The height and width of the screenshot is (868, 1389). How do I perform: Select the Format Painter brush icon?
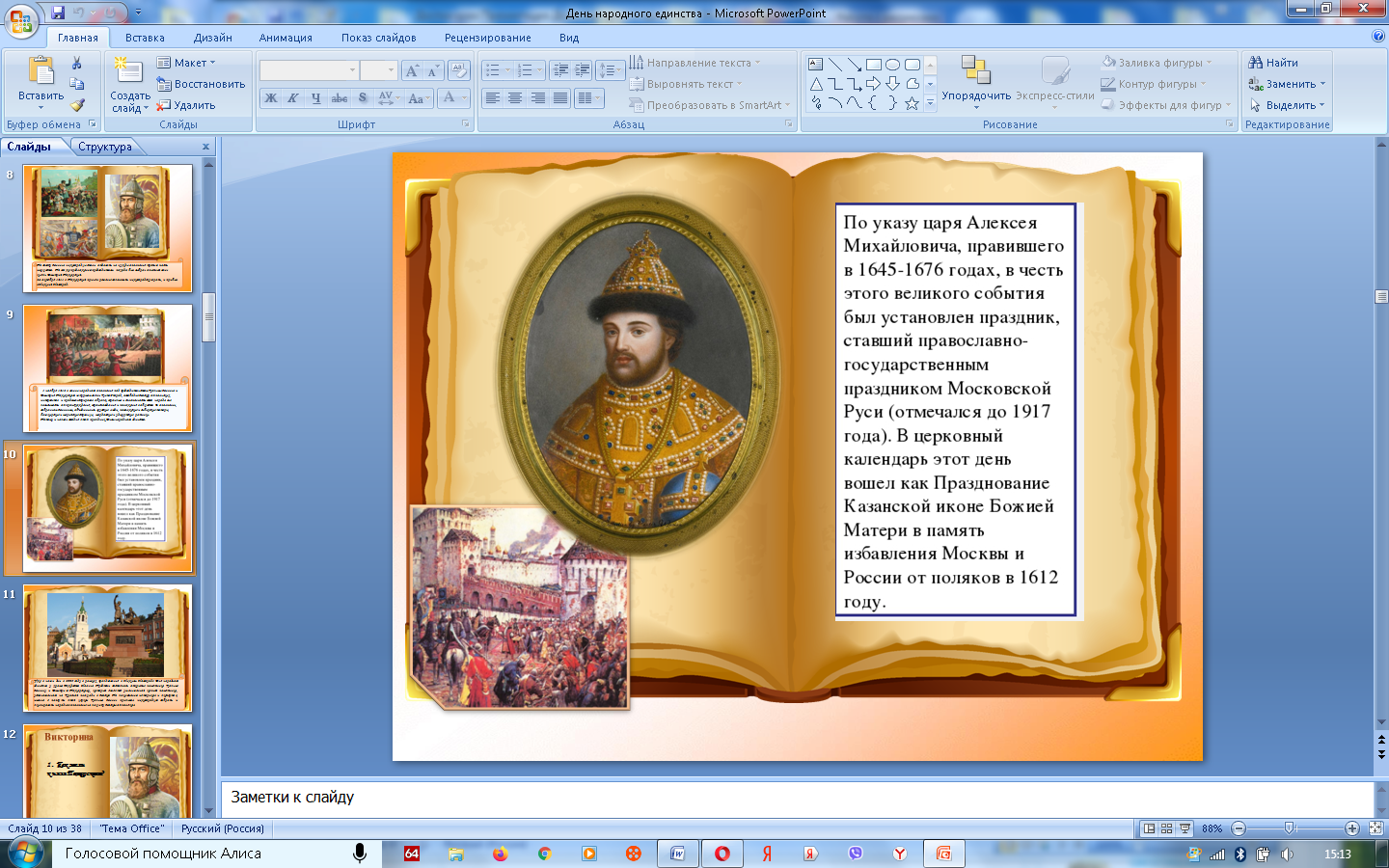click(77, 105)
